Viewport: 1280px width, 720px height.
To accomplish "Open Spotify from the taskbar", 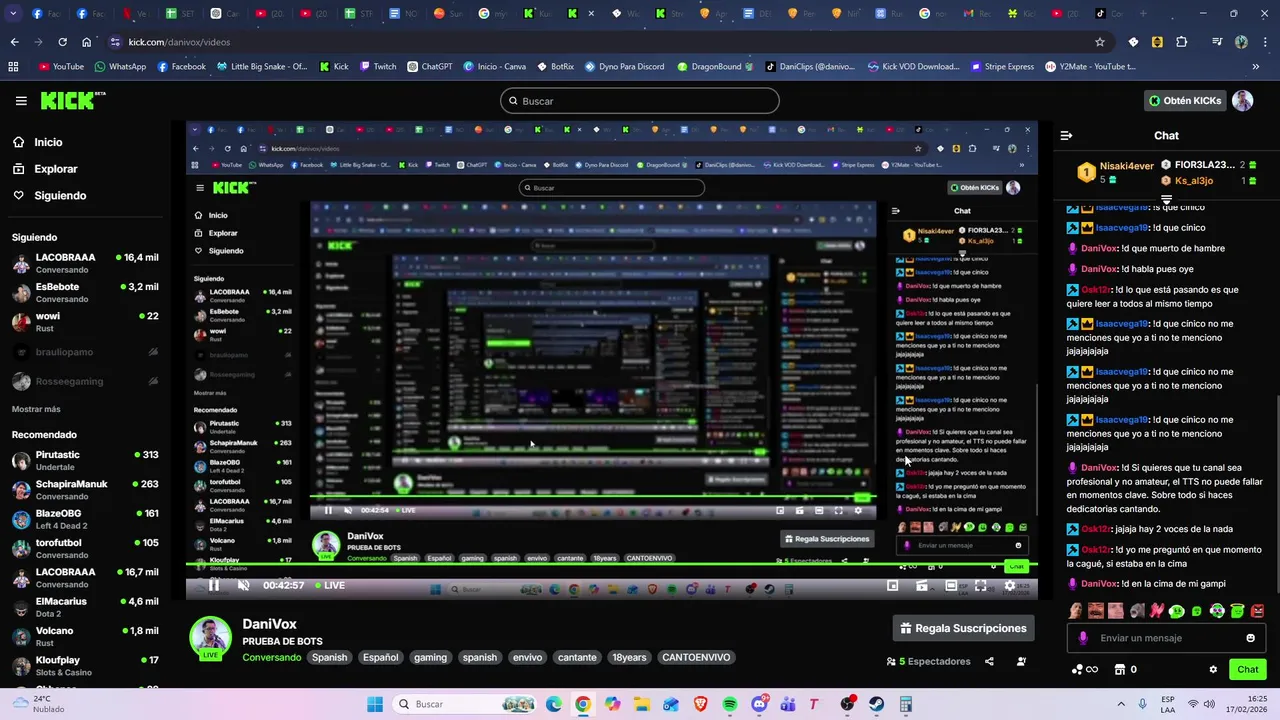I will (729, 704).
